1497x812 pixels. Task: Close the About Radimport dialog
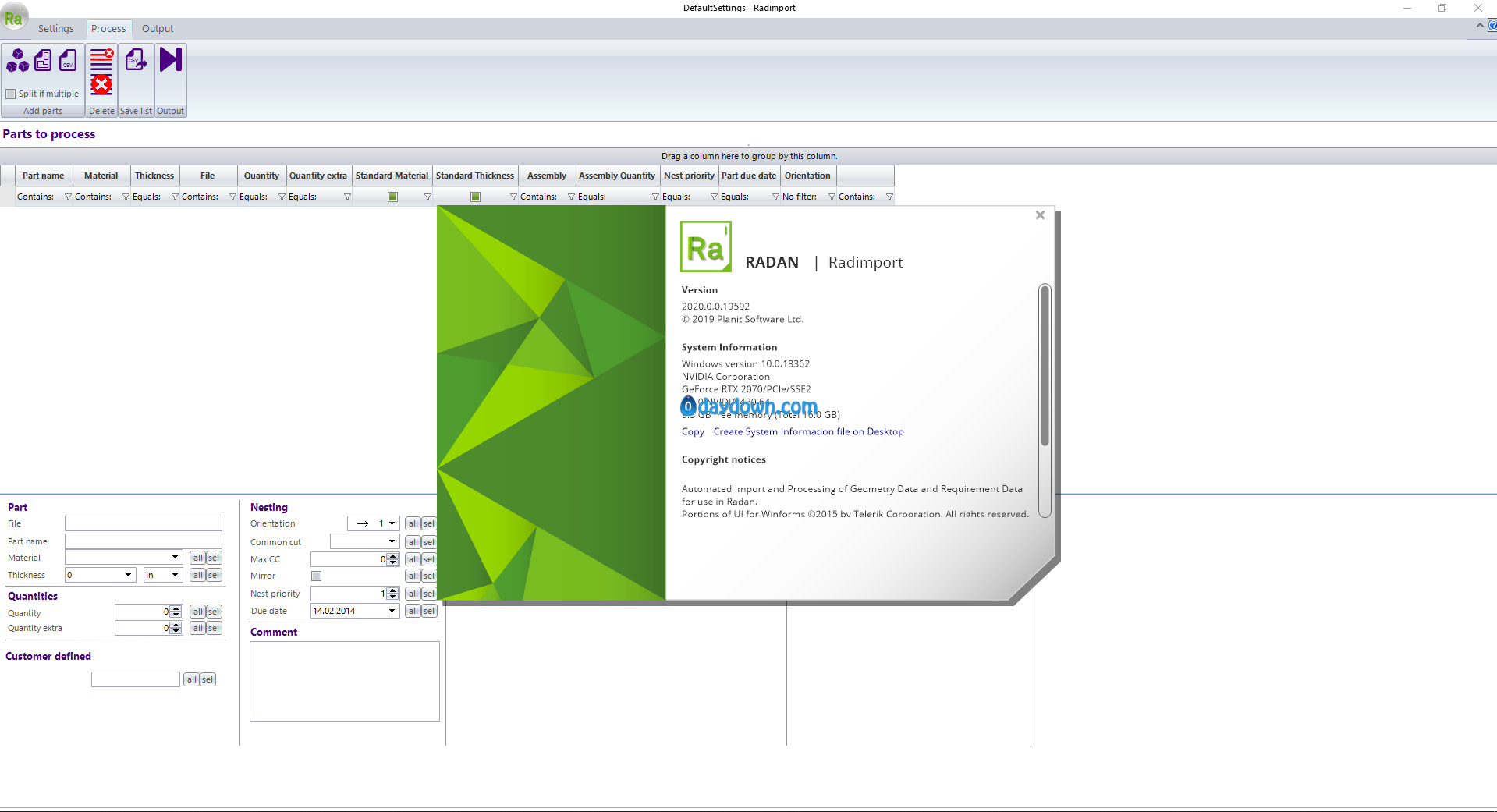click(1040, 215)
